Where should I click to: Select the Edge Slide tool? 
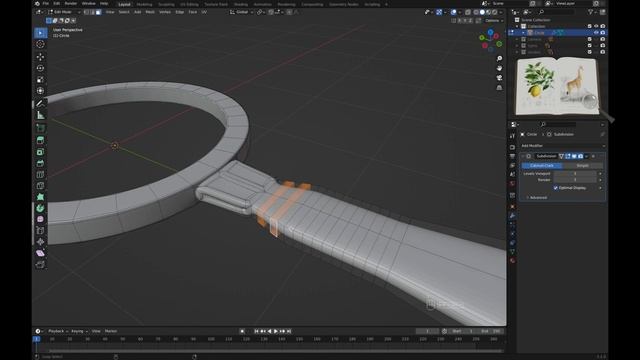tap(40, 231)
